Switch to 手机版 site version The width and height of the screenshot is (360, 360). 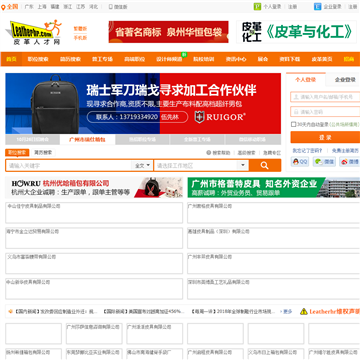pos(80,38)
